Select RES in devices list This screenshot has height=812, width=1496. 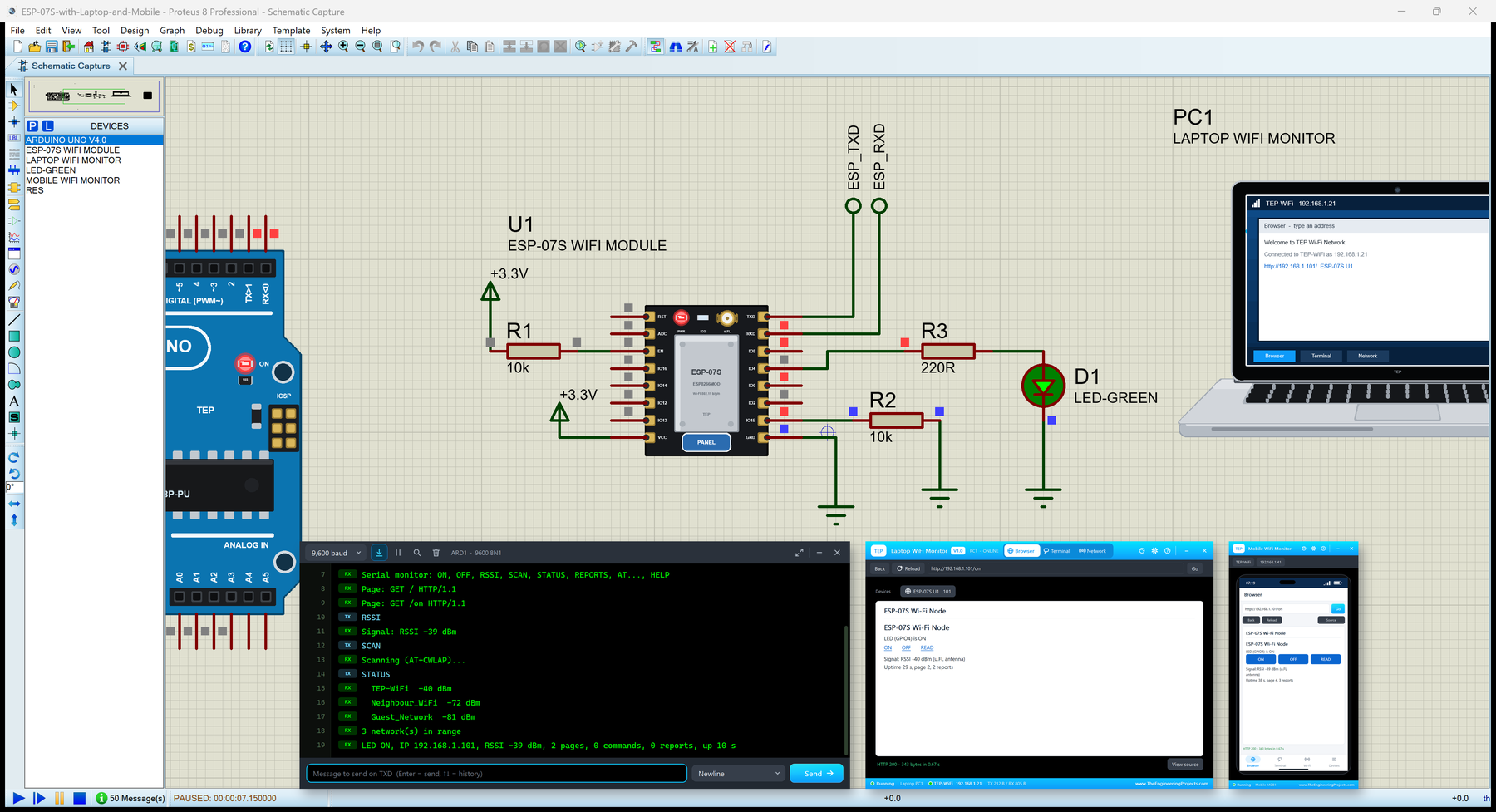(94, 190)
